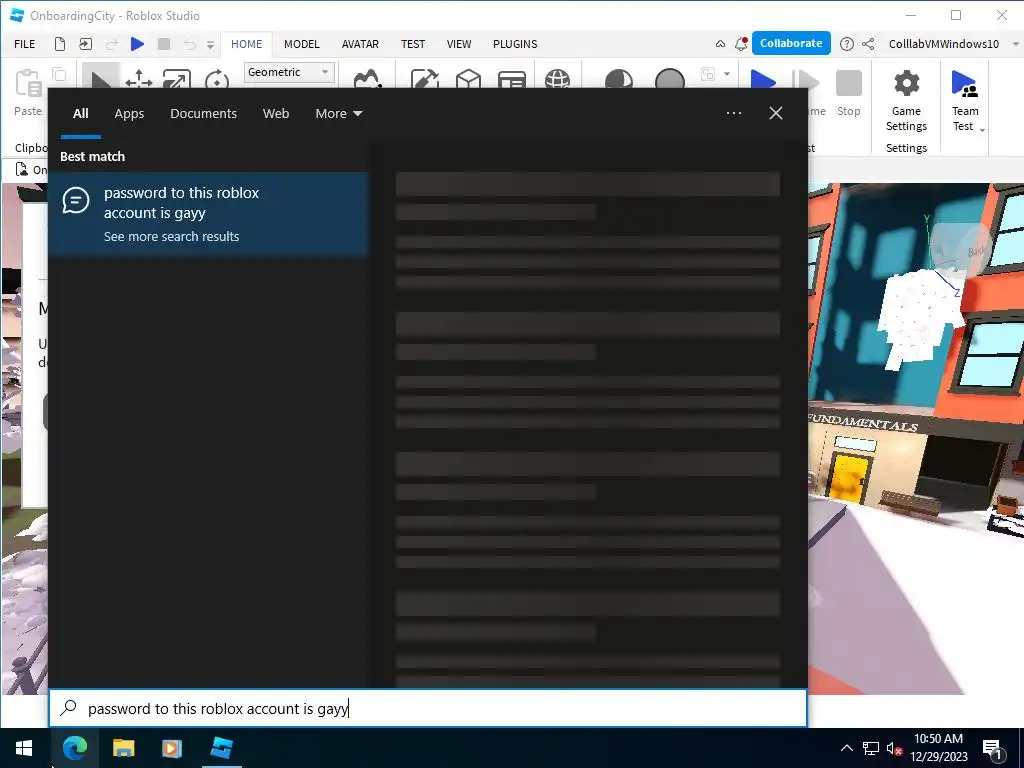
Task: Click the Copy icon beside Paste
Action: [x=59, y=74]
